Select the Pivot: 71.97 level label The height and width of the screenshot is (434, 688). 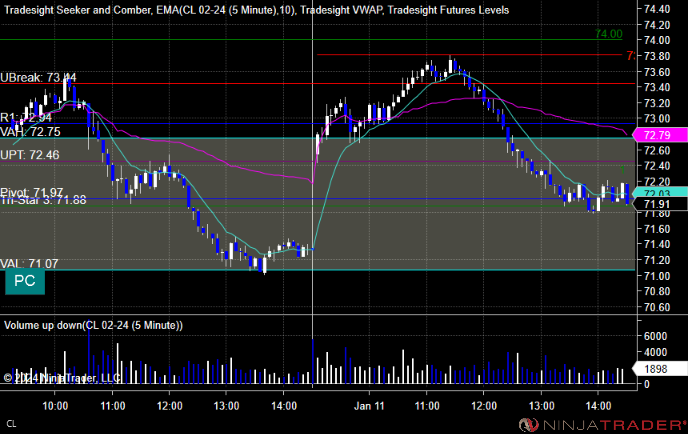coord(32,192)
